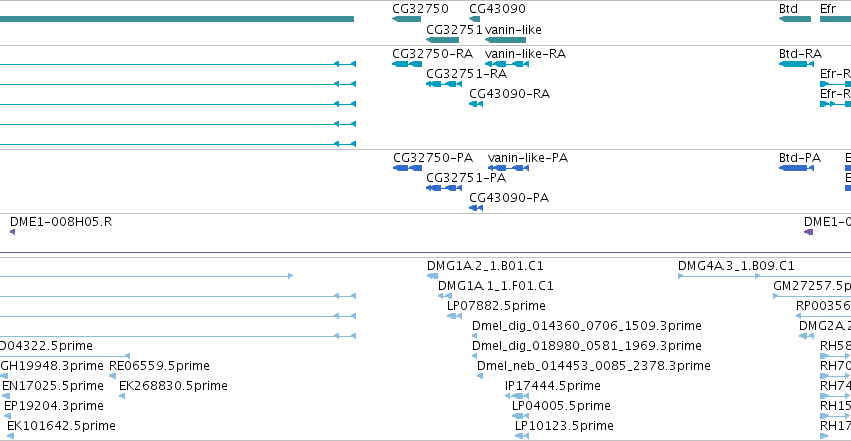
Task: Select transcript CG43090-RA
Action: pos(509,94)
